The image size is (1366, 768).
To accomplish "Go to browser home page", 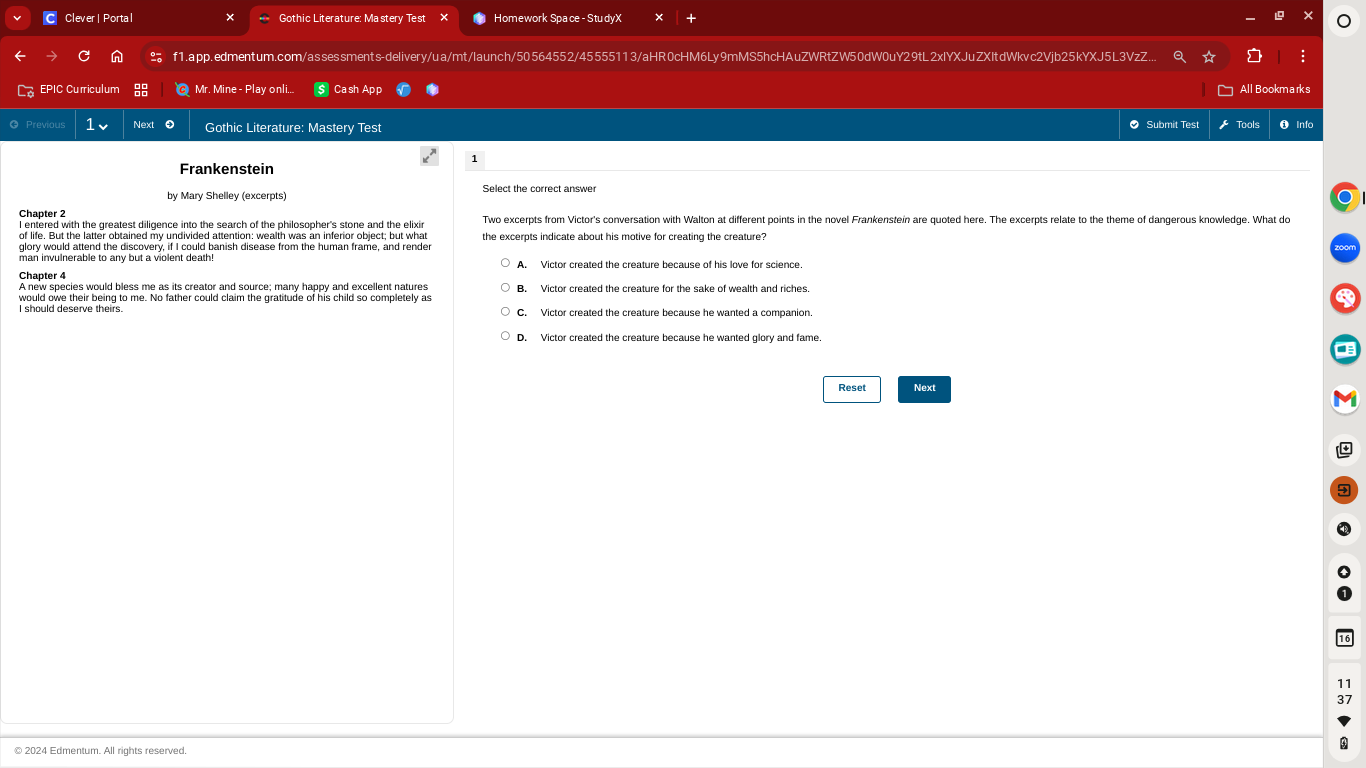I will pos(117,57).
